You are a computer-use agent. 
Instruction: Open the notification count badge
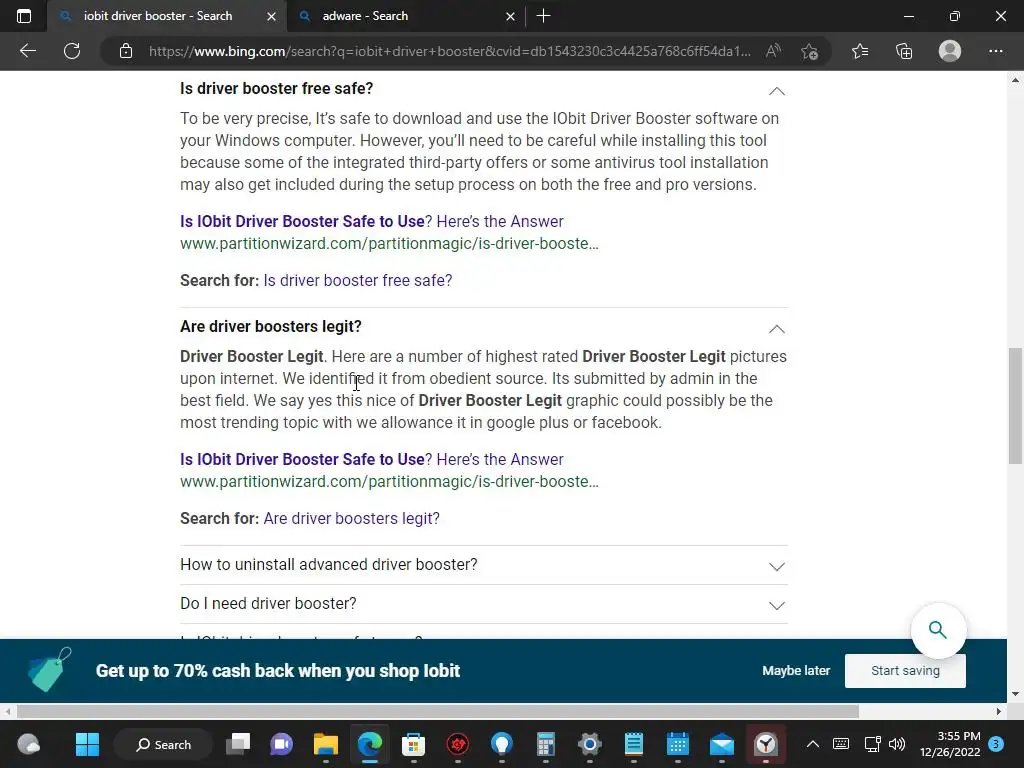coord(996,744)
